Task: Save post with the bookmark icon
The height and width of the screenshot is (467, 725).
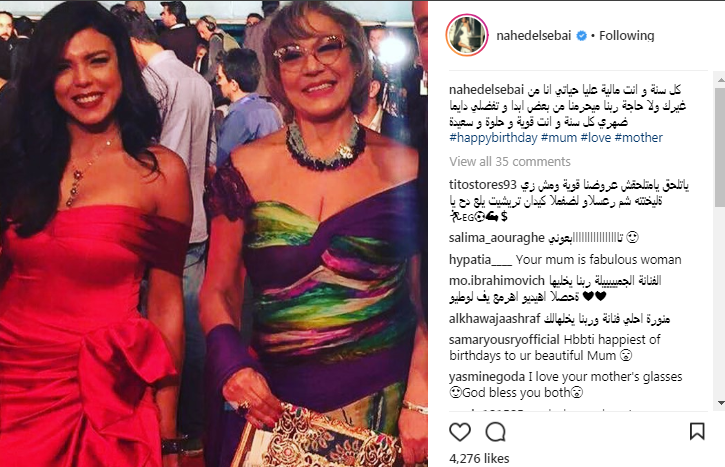Action: click(697, 431)
